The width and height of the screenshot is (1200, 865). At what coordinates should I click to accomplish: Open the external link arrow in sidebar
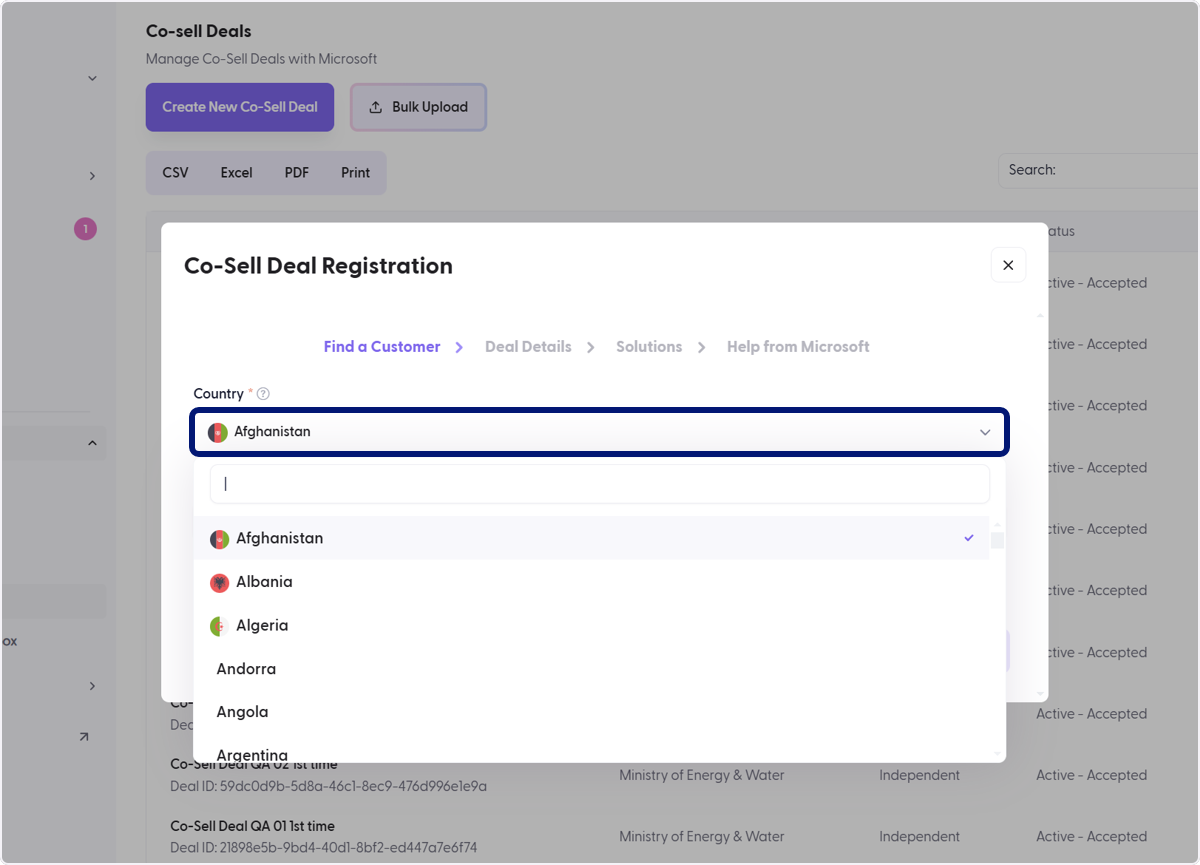click(84, 737)
